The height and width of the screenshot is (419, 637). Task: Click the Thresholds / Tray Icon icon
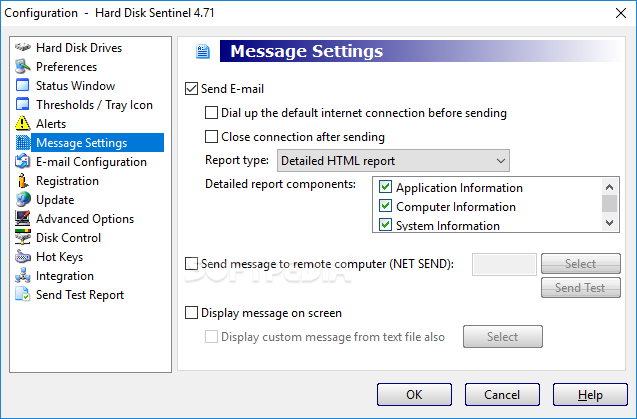(23, 104)
